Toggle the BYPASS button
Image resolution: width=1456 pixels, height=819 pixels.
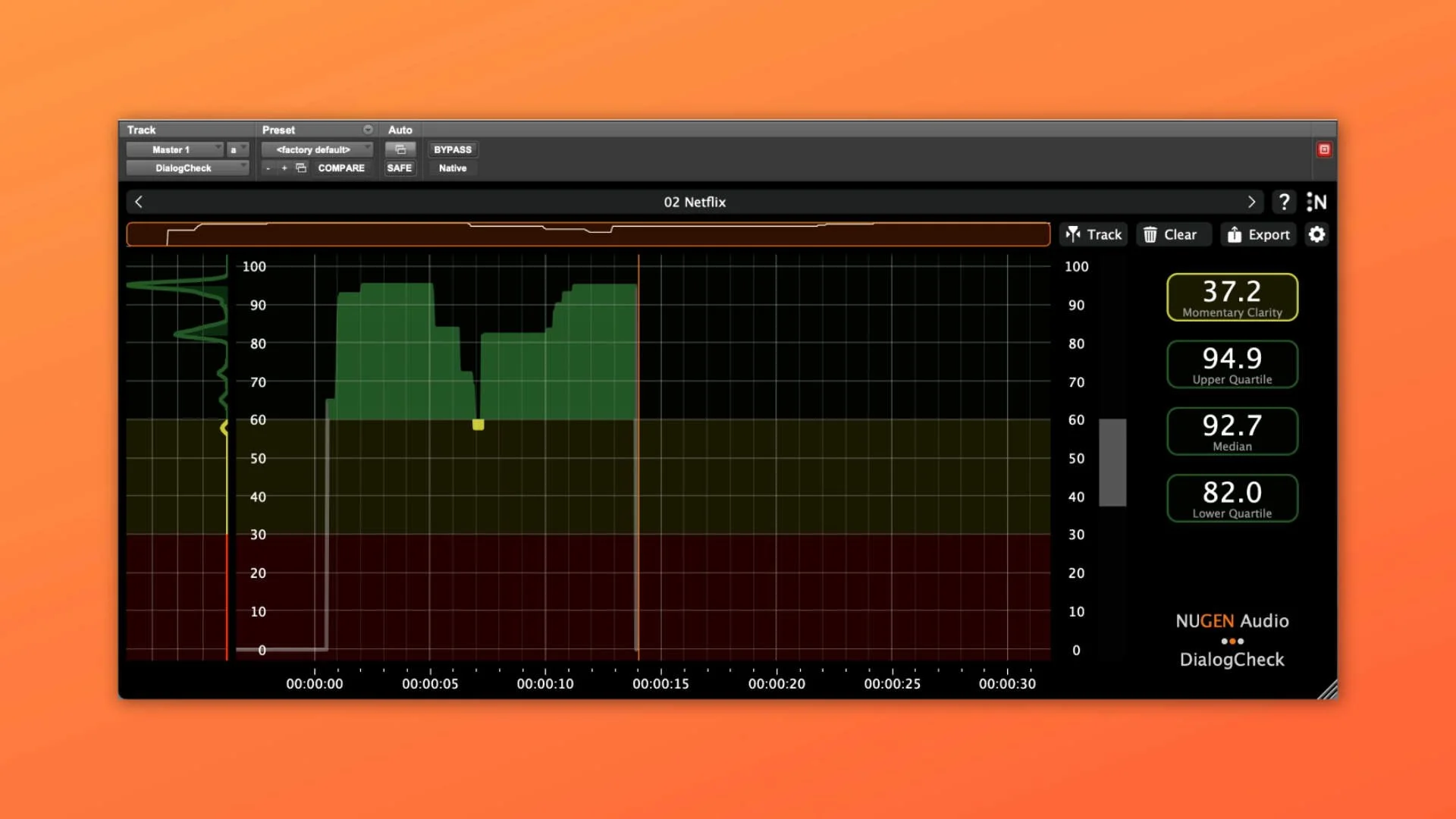pos(453,149)
